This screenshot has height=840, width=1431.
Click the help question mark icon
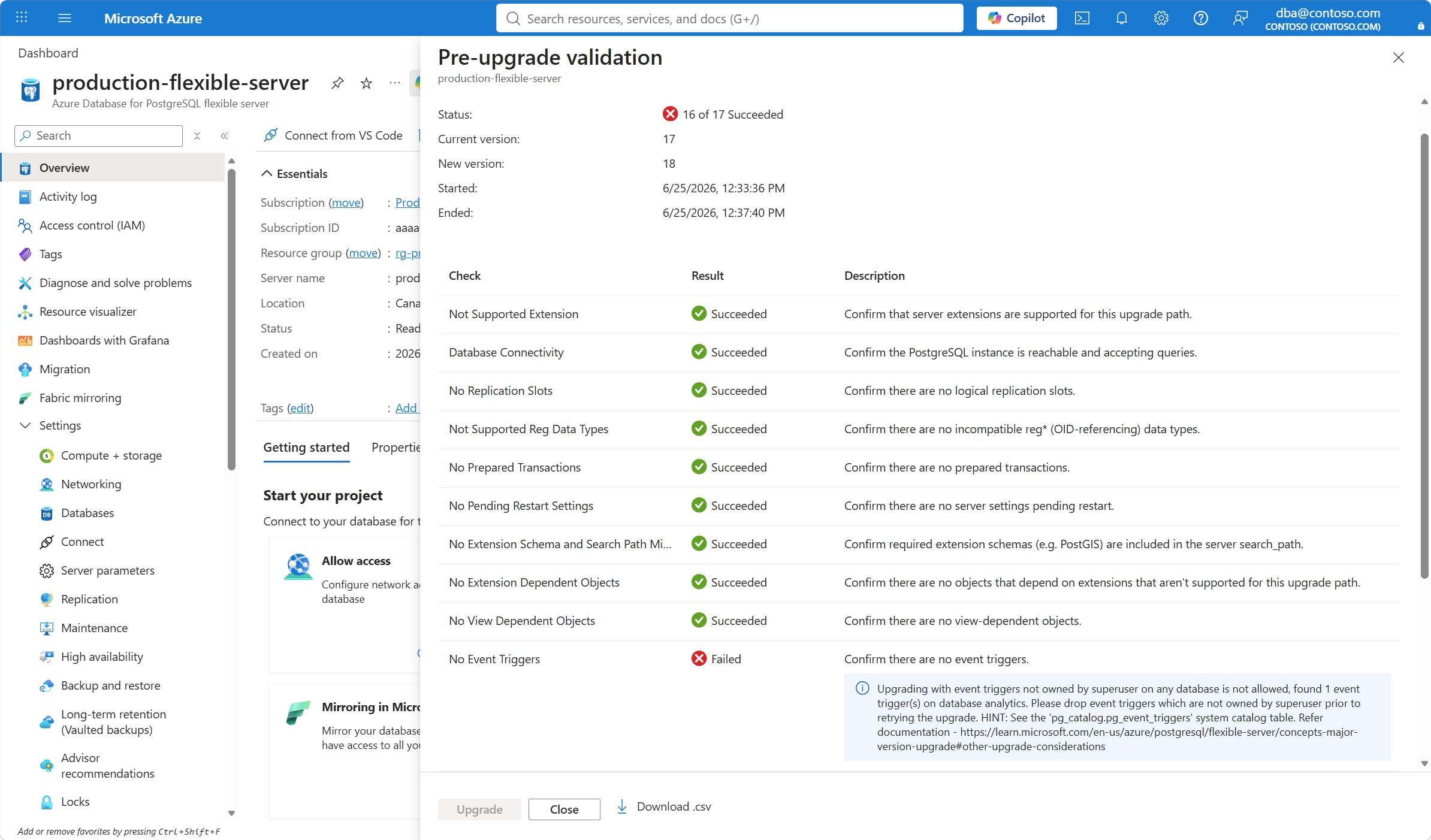[x=1200, y=19]
